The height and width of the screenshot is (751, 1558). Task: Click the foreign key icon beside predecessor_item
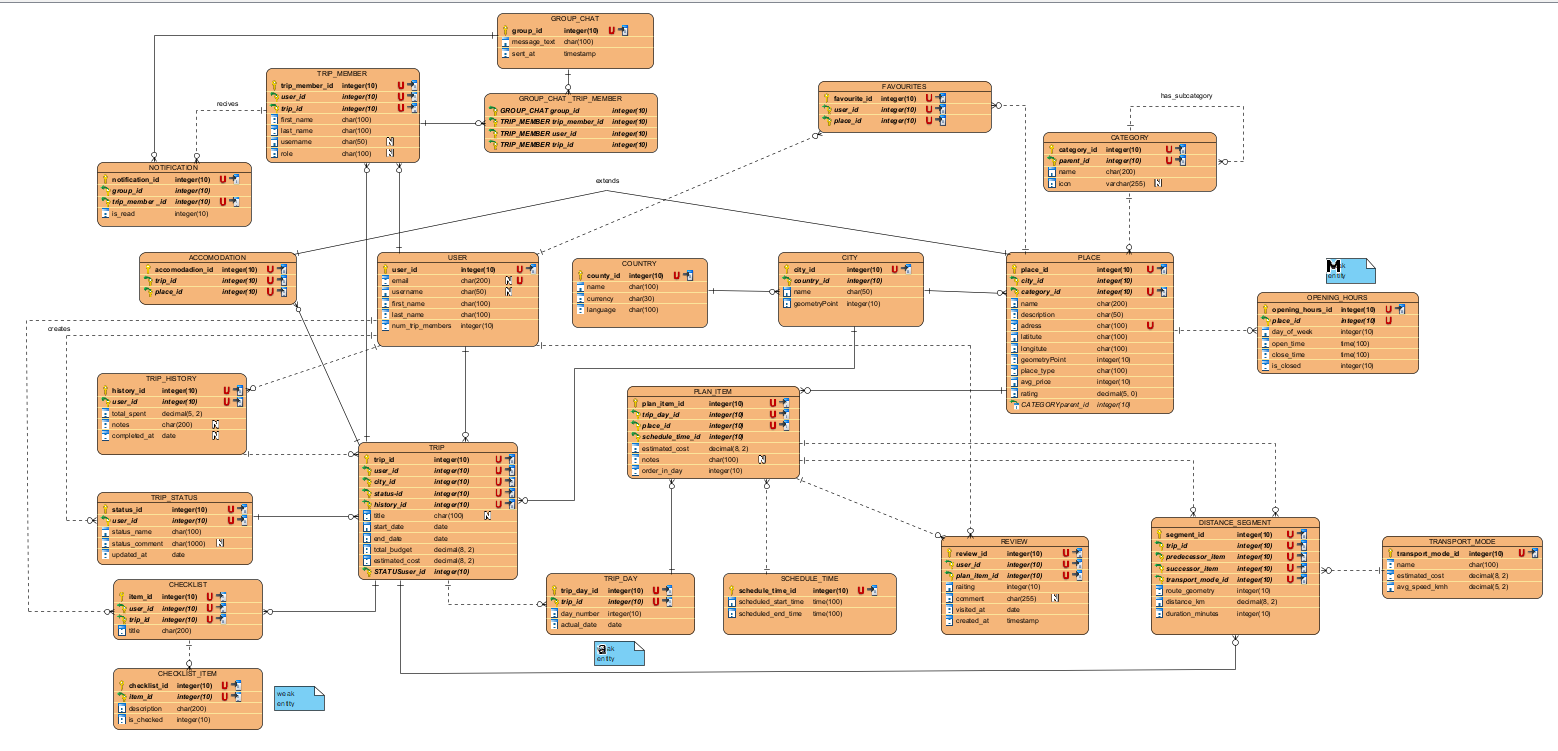[x=1160, y=557]
